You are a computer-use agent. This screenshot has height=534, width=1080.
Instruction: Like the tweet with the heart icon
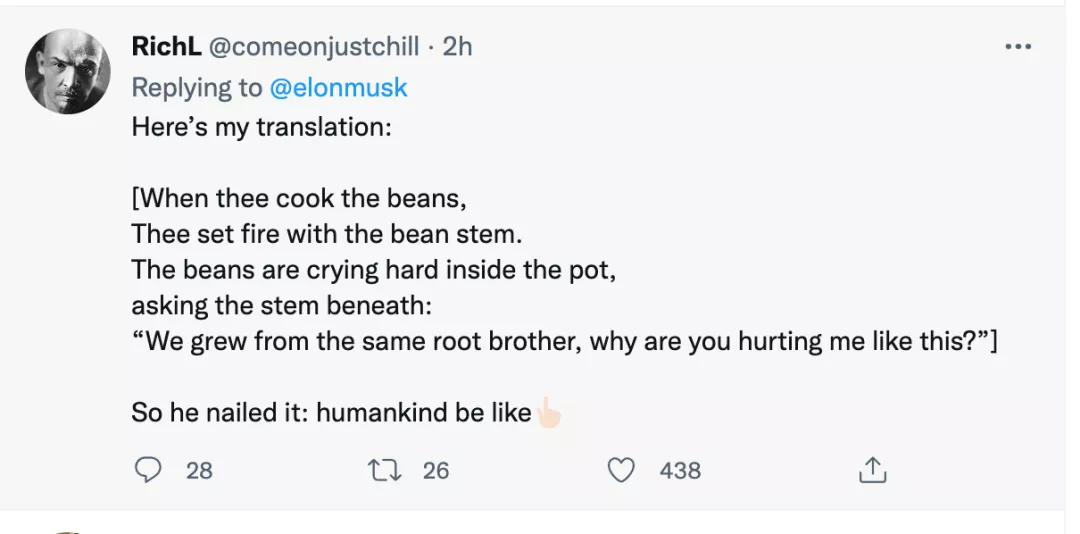pyautogui.click(x=622, y=470)
